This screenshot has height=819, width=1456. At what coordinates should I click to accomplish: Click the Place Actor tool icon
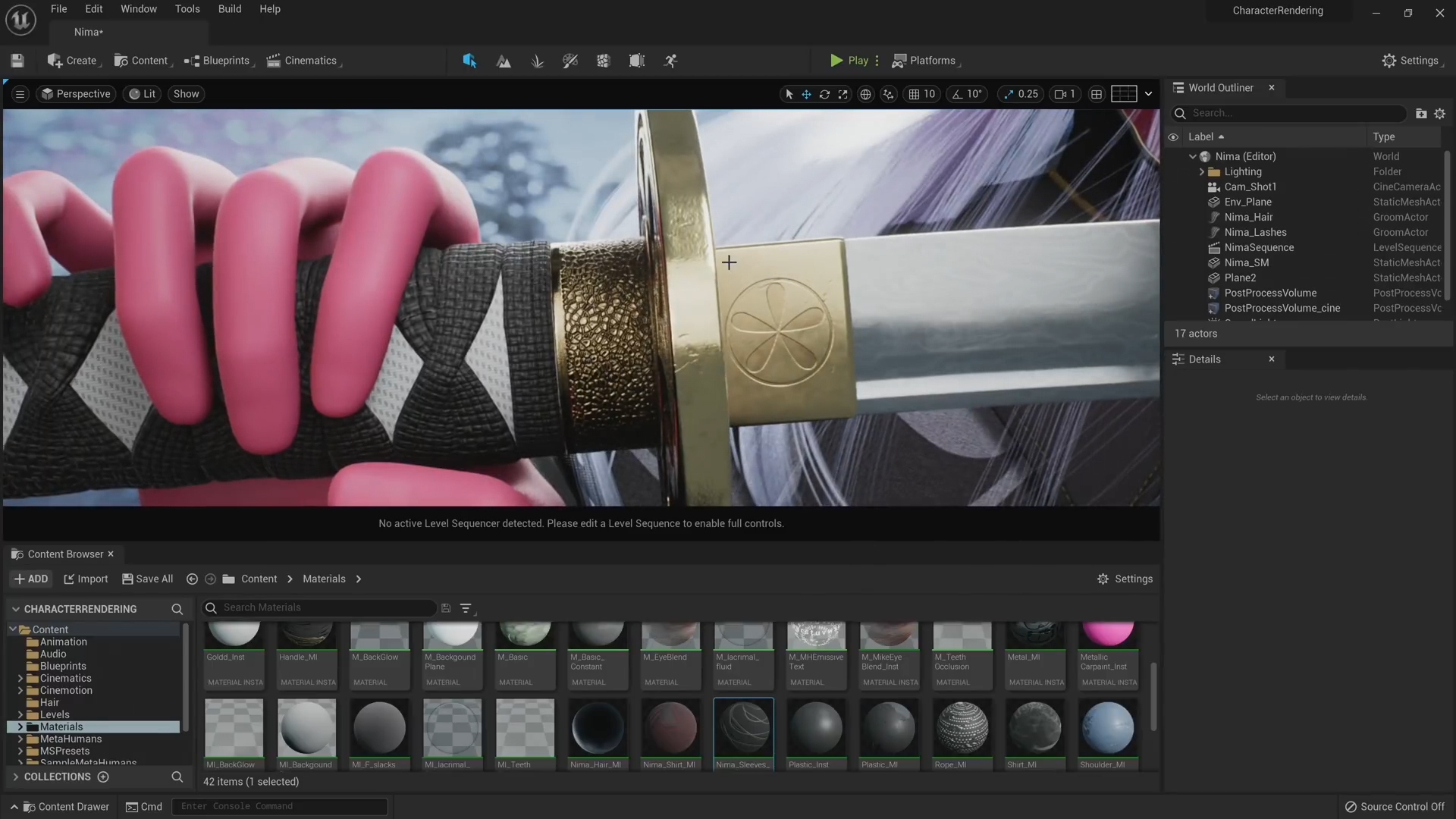coord(470,61)
